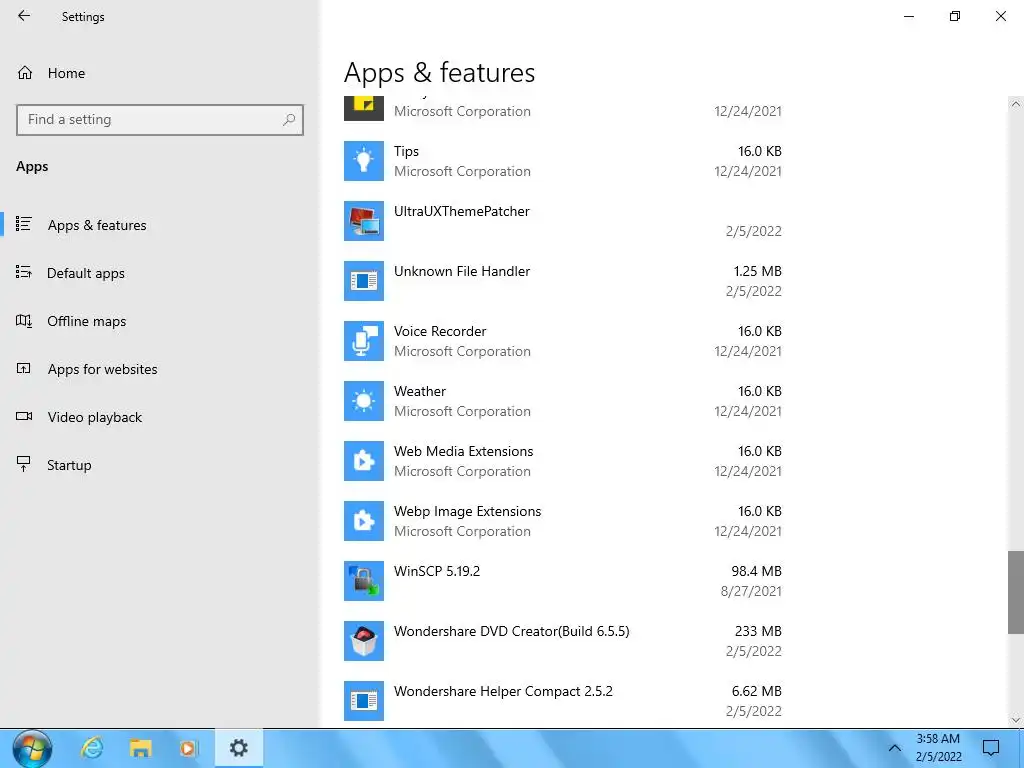The height and width of the screenshot is (768, 1024).
Task: Click the Home house icon in sidebar
Action: tap(25, 72)
